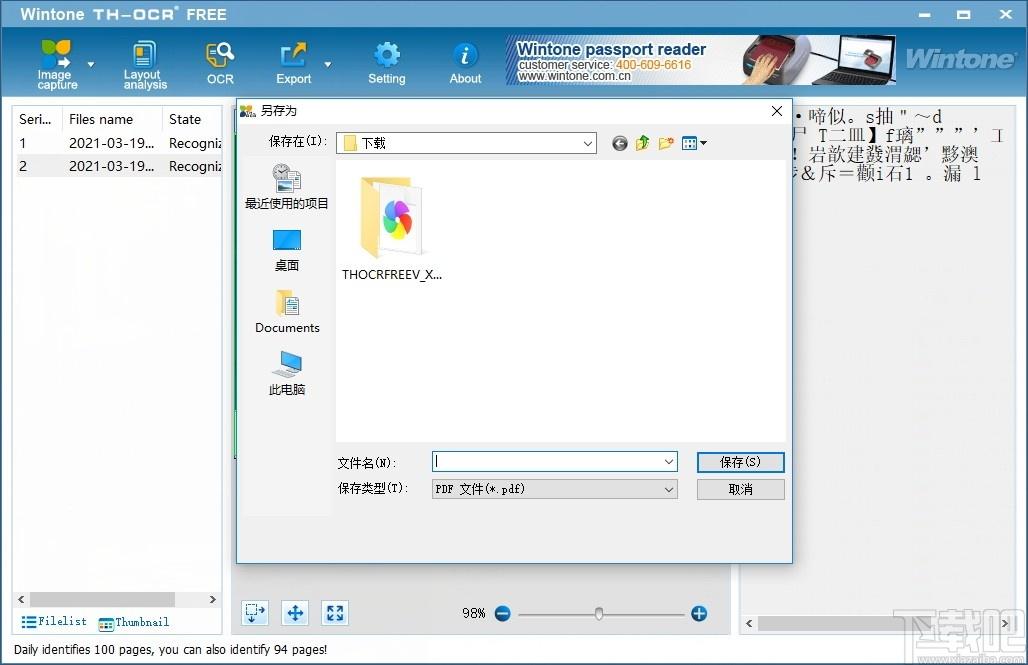Run Layout analysis from the toolbar
This screenshot has height=665, width=1028.
[145, 64]
